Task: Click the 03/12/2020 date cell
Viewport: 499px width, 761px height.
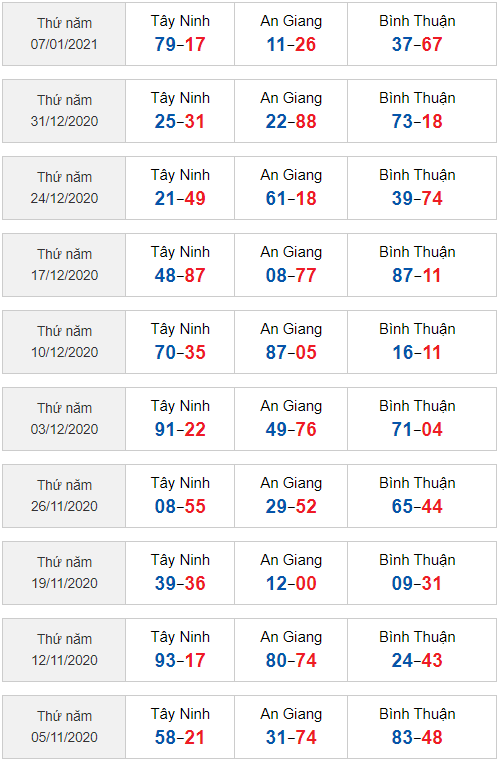Action: point(64,419)
